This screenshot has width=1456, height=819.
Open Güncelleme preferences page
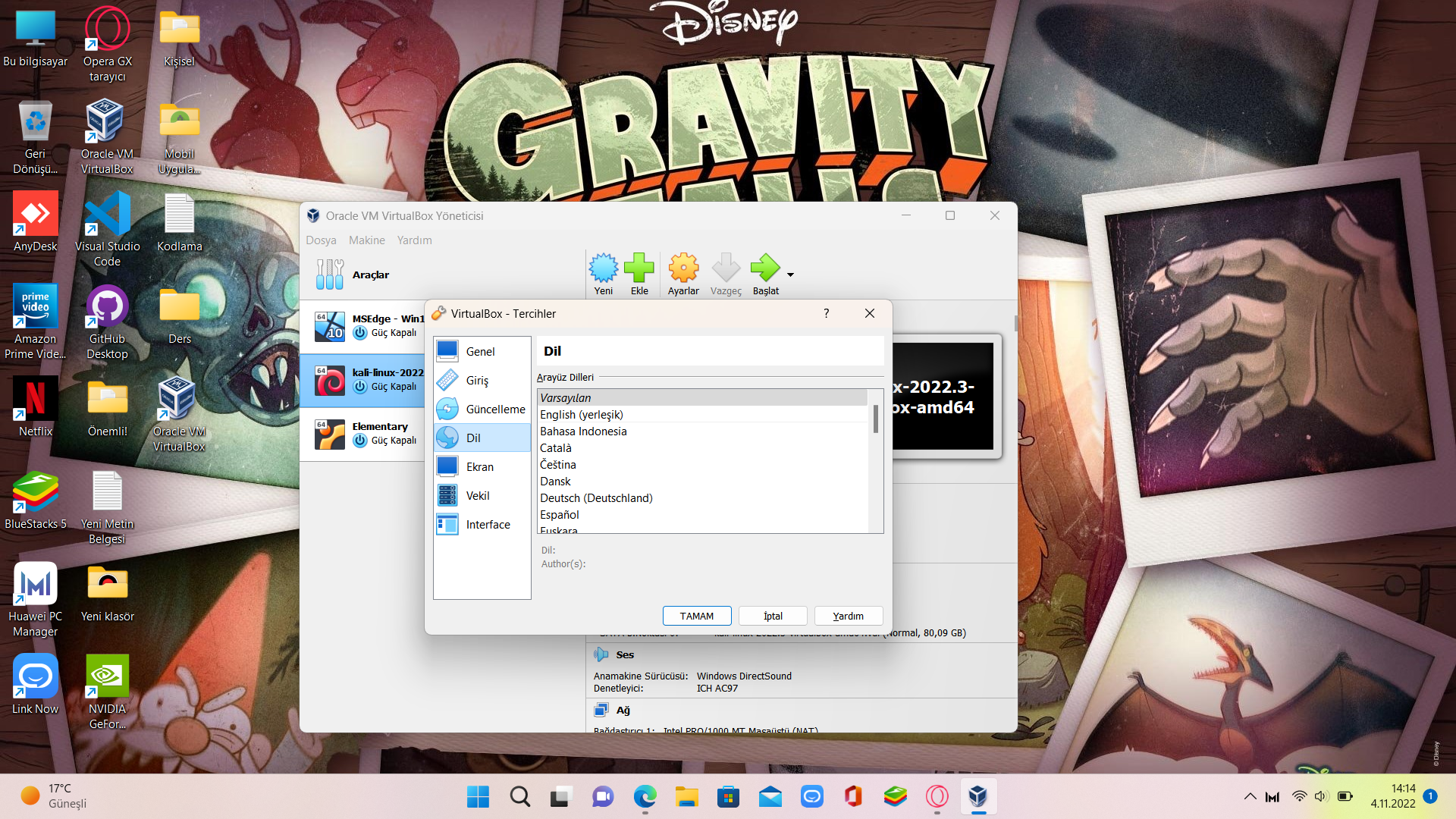coord(494,409)
